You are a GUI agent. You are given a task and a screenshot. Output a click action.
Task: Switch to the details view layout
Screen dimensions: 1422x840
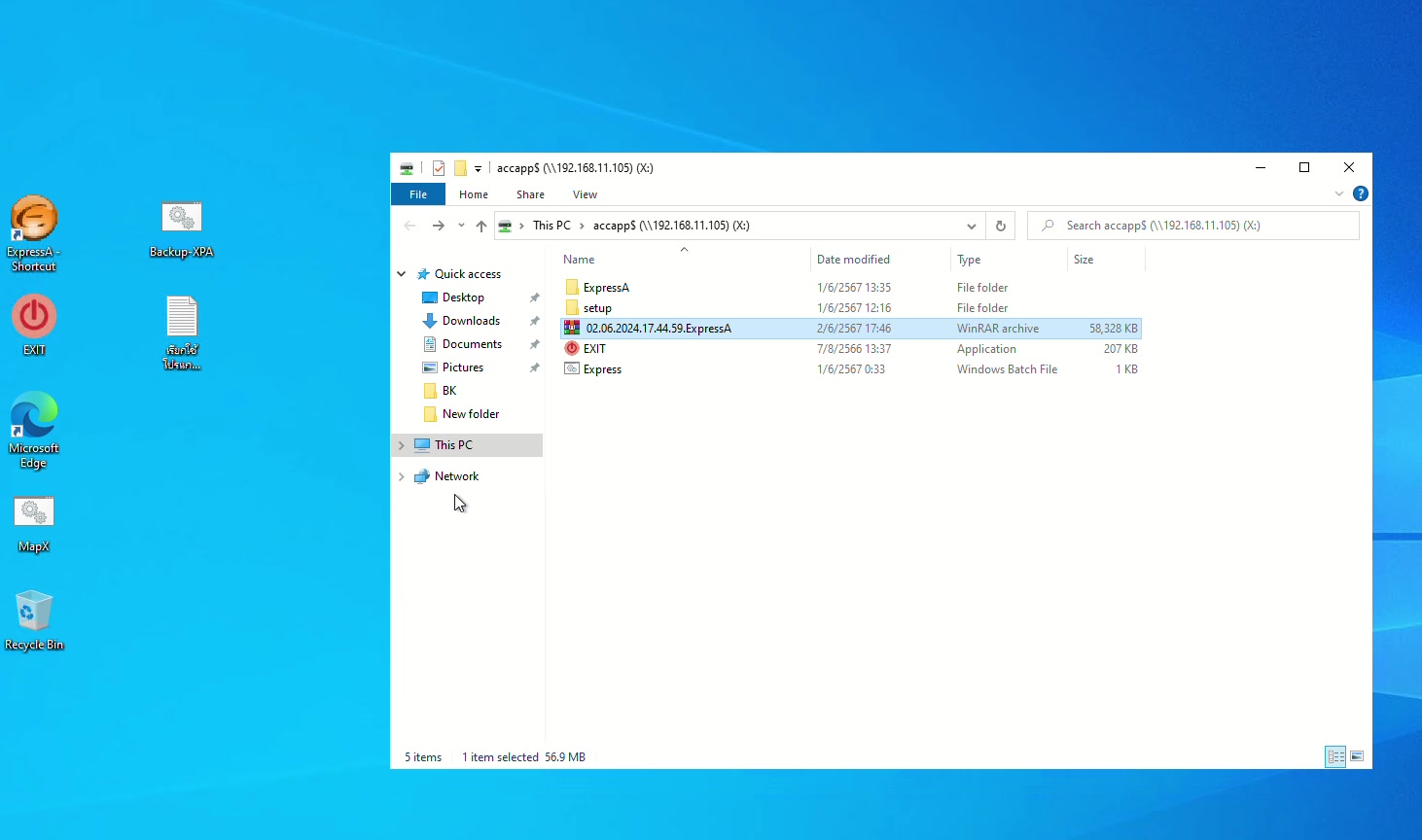pos(1335,756)
